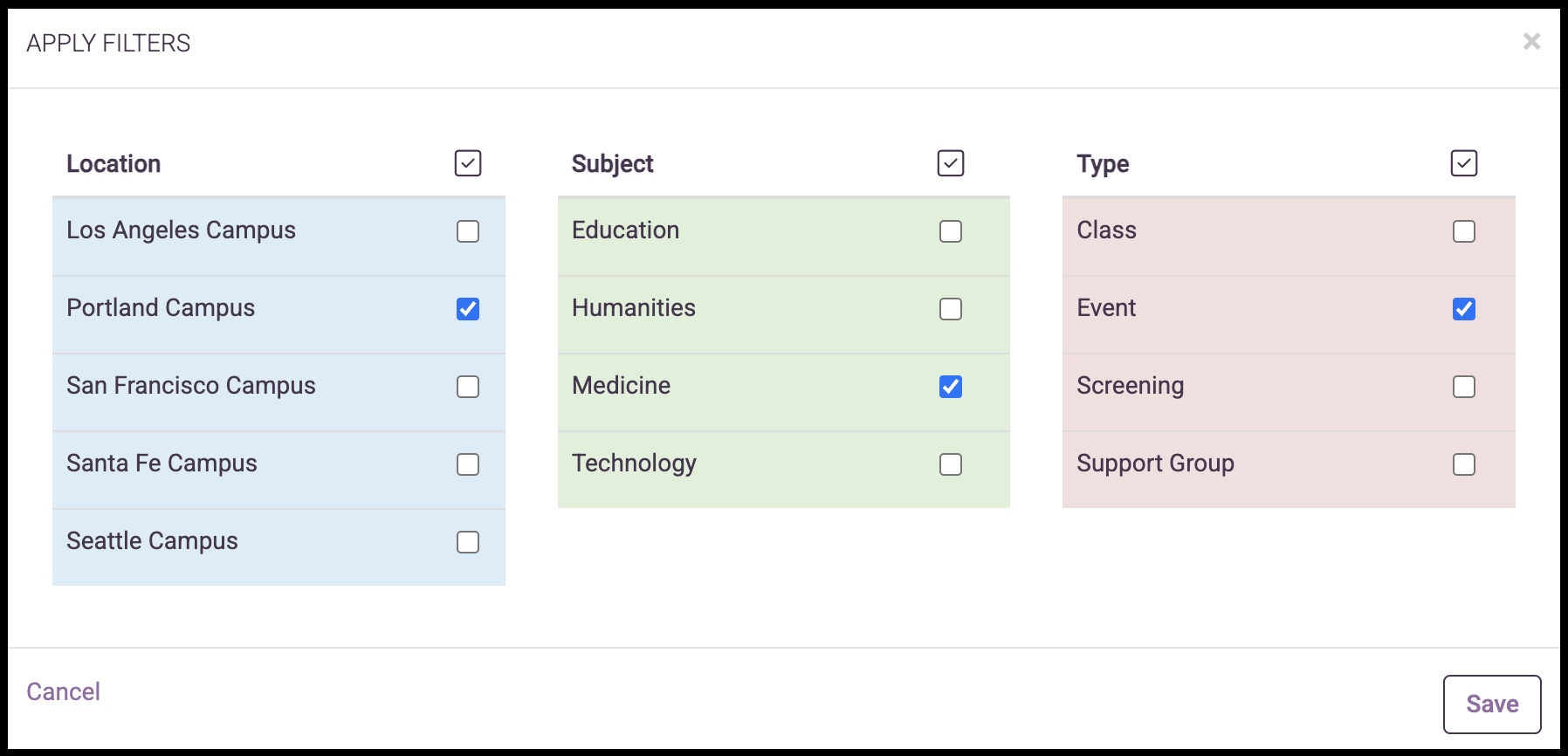Enable the Support Group checkbox
The image size is (1568, 756).
click(1464, 464)
